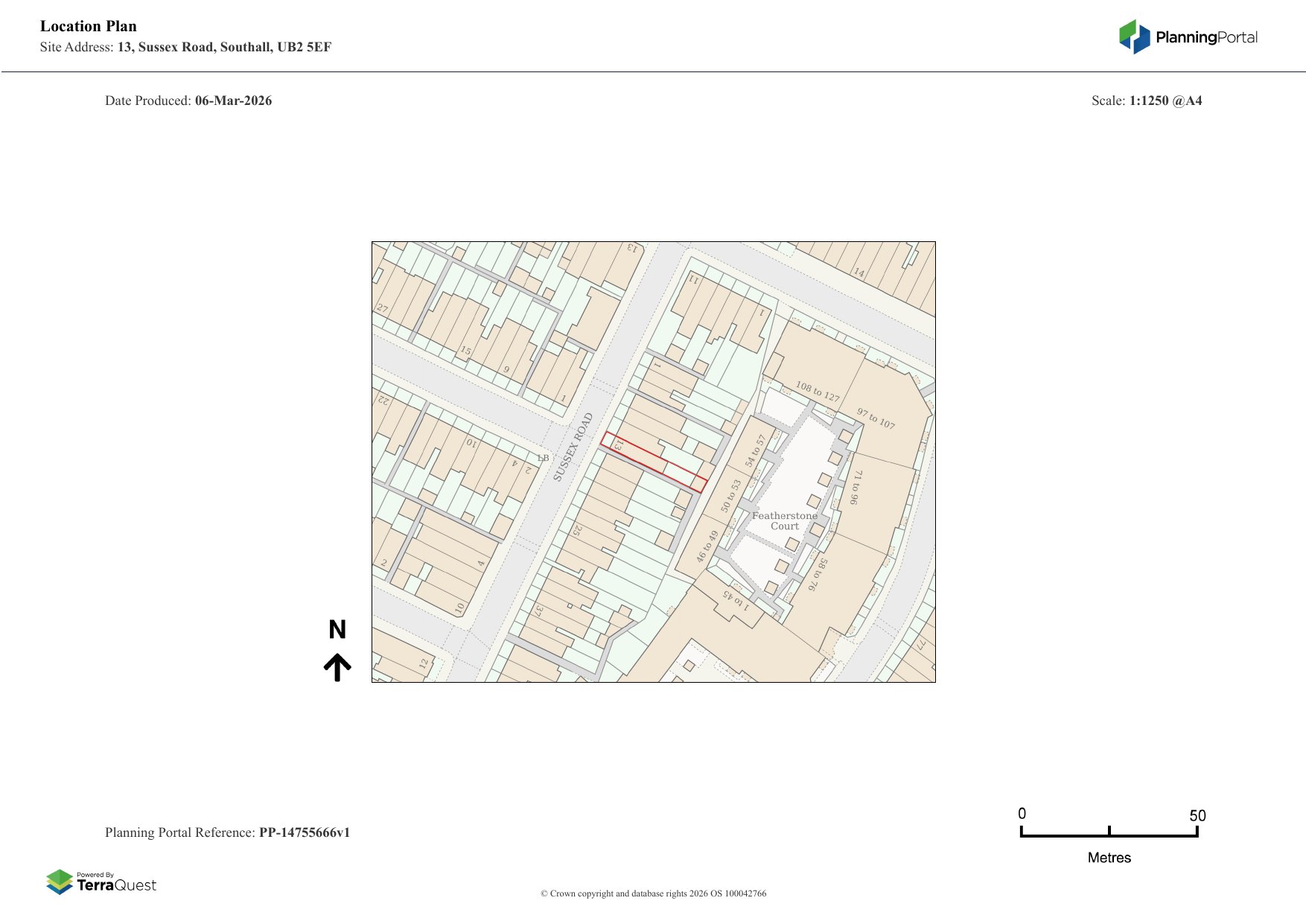Click the 97 to 107 building label

[x=876, y=418]
